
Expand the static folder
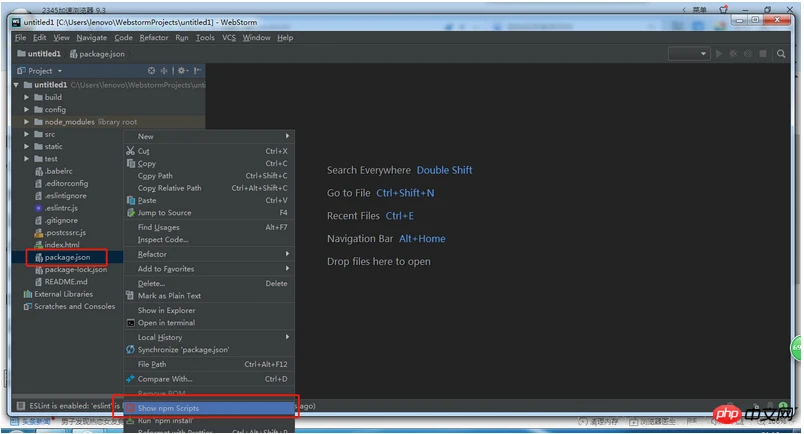click(26, 146)
